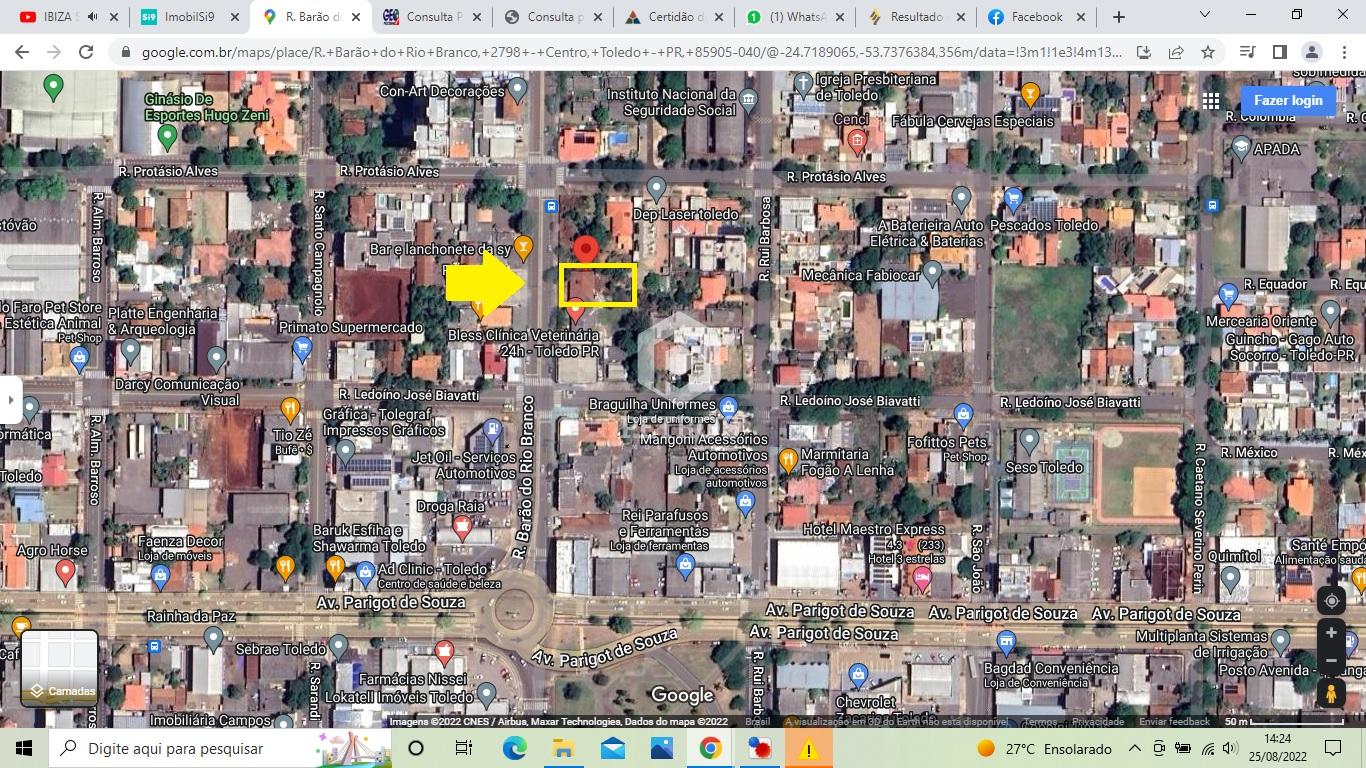Select the Mecânica Fabiocar marker
The image size is (1366, 768).
[933, 271]
